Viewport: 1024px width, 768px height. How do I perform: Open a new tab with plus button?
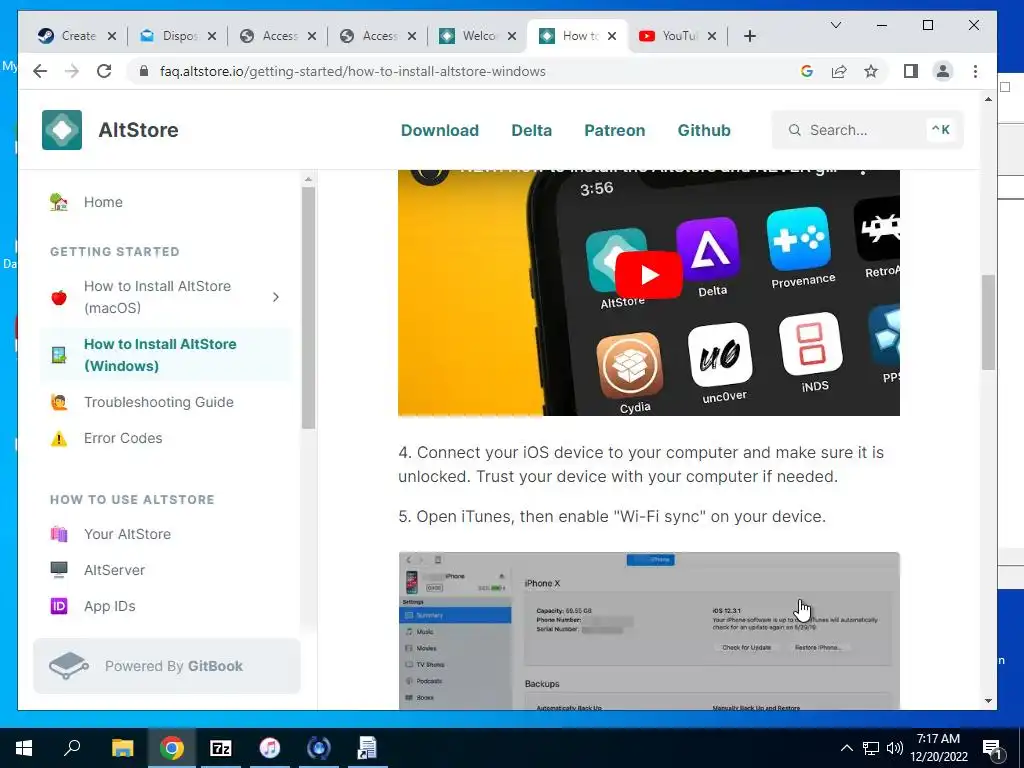(x=750, y=36)
